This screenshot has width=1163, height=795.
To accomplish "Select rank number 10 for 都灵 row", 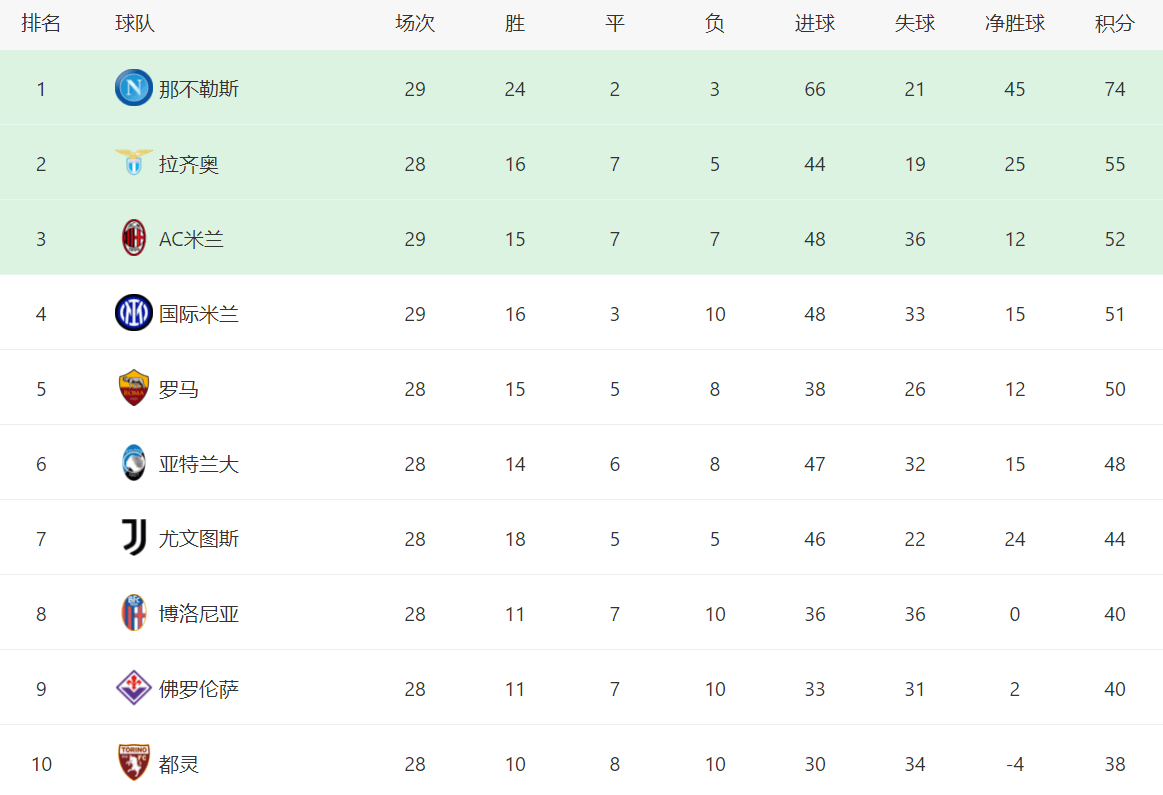I will (41, 764).
